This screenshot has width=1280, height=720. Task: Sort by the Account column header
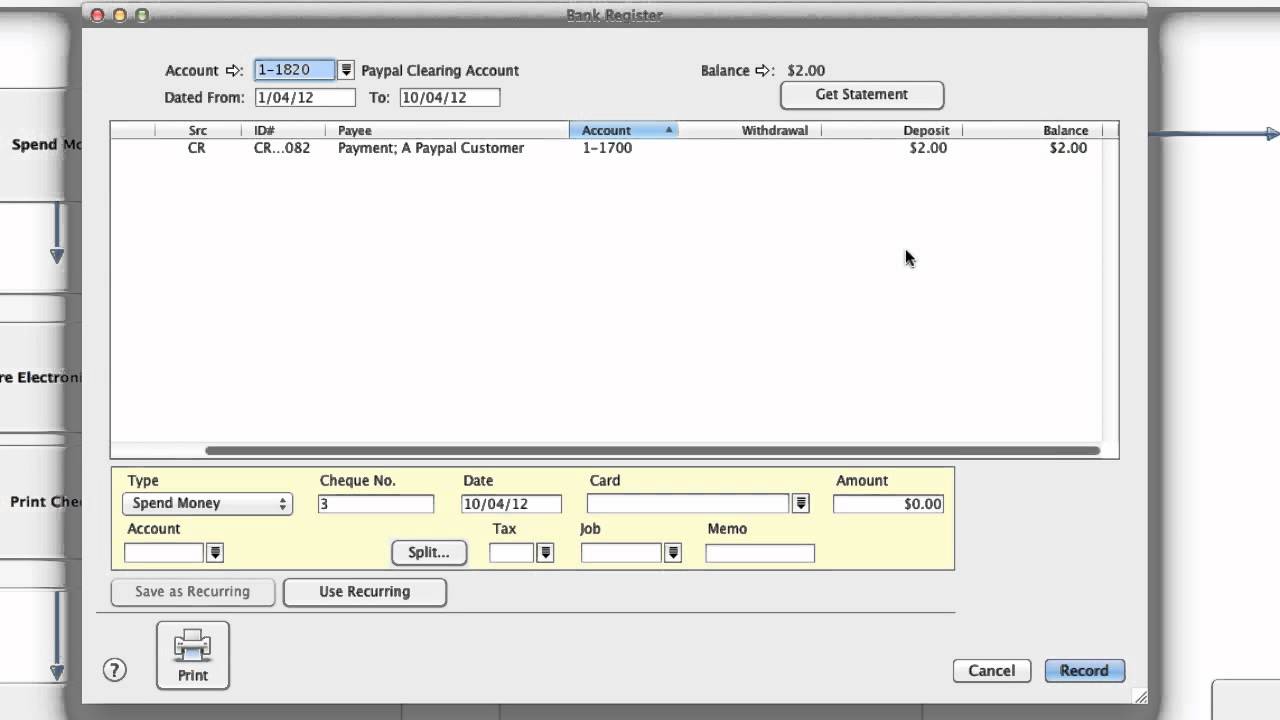(x=624, y=130)
